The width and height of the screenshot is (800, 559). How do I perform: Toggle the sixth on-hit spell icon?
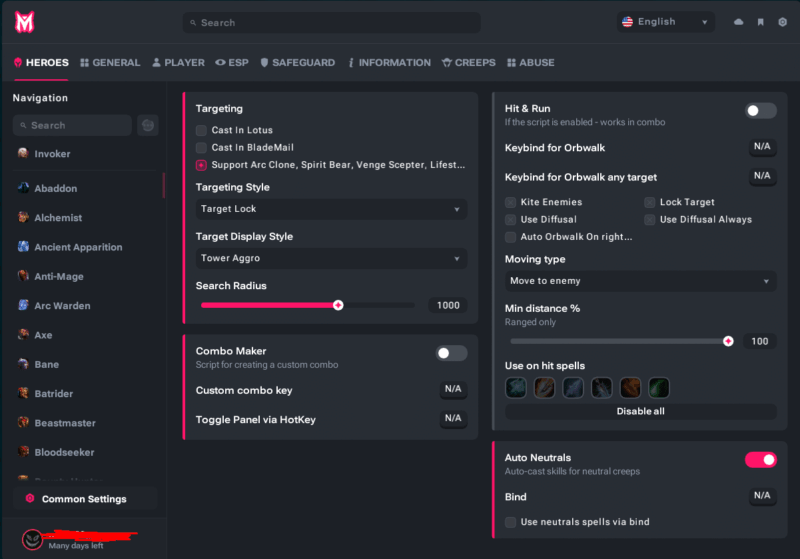659,388
